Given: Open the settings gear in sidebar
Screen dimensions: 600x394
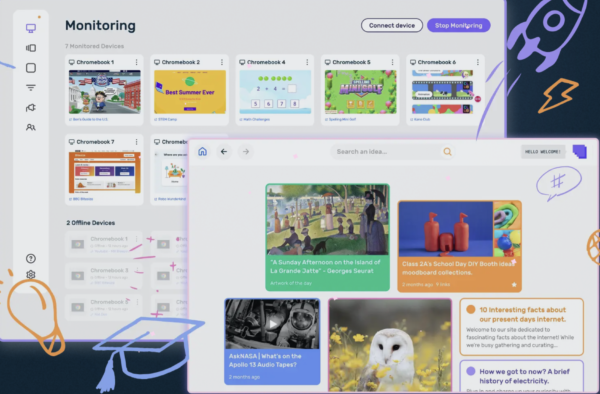Looking at the screenshot, I should [x=31, y=275].
